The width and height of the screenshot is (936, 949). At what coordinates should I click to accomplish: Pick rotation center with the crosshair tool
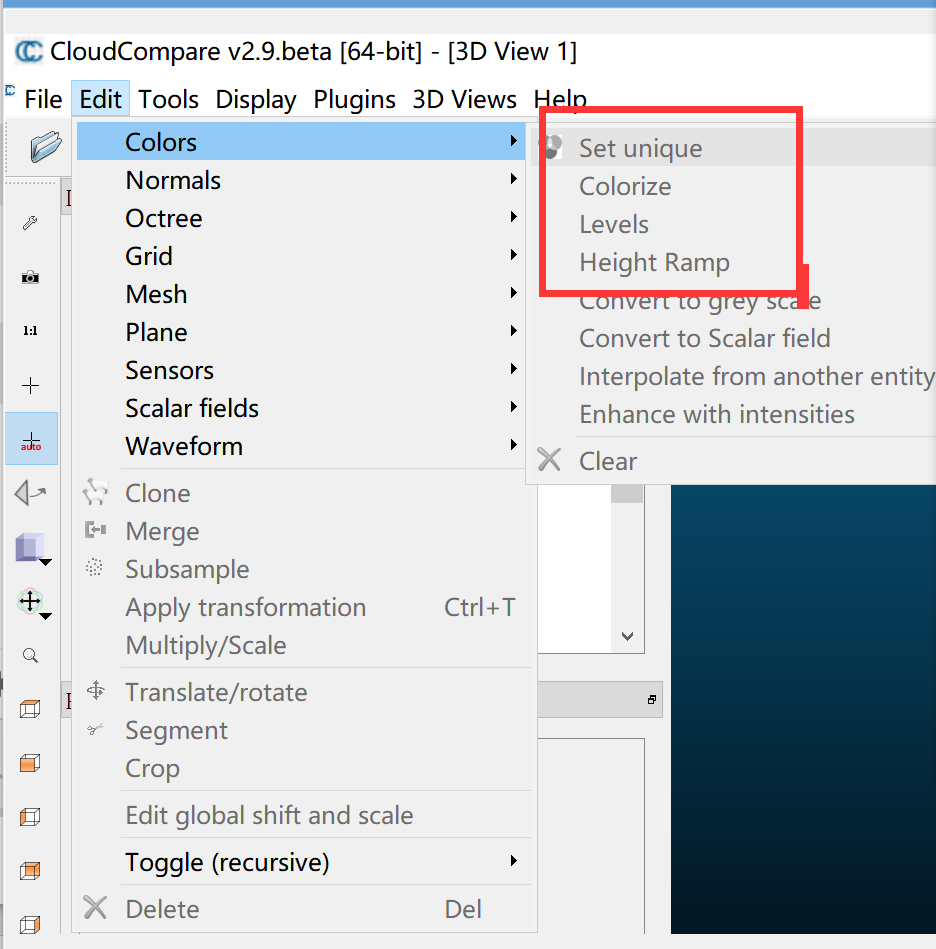tap(30, 384)
